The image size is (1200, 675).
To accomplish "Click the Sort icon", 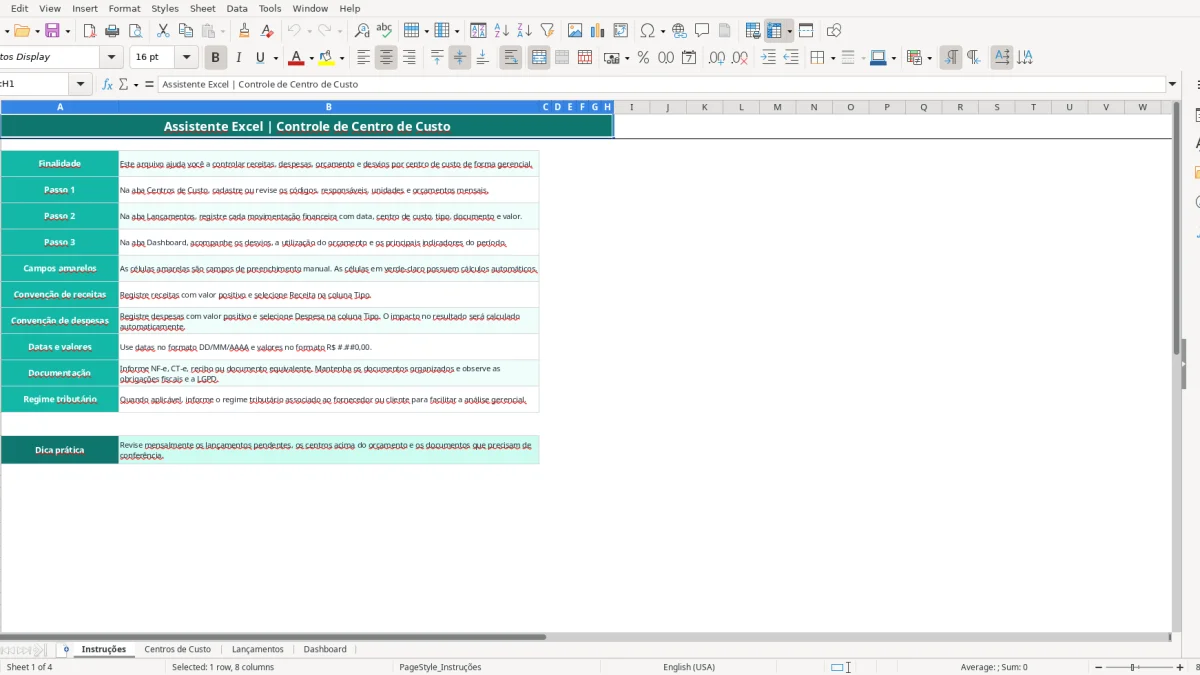I will [479, 31].
